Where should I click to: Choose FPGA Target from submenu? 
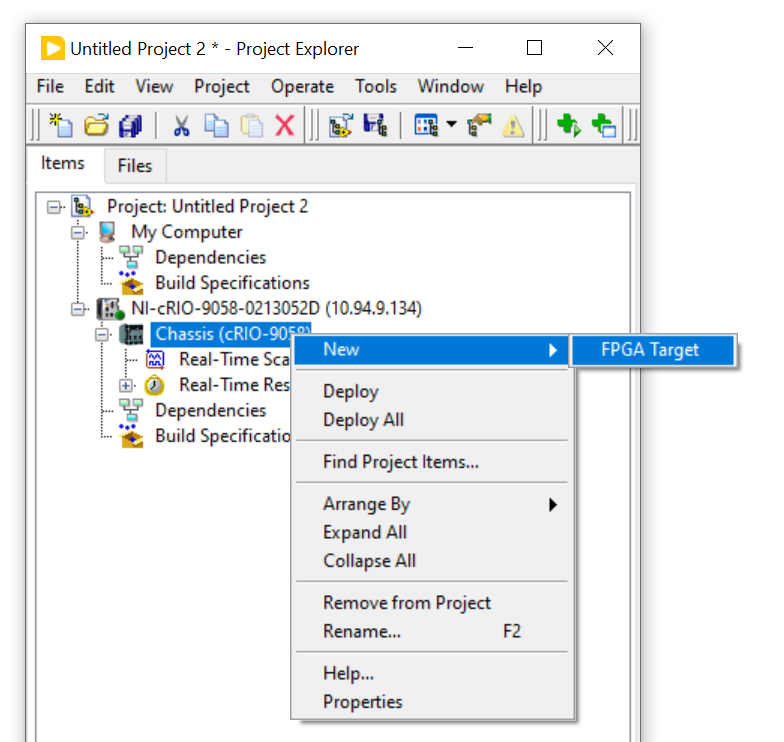pos(652,350)
